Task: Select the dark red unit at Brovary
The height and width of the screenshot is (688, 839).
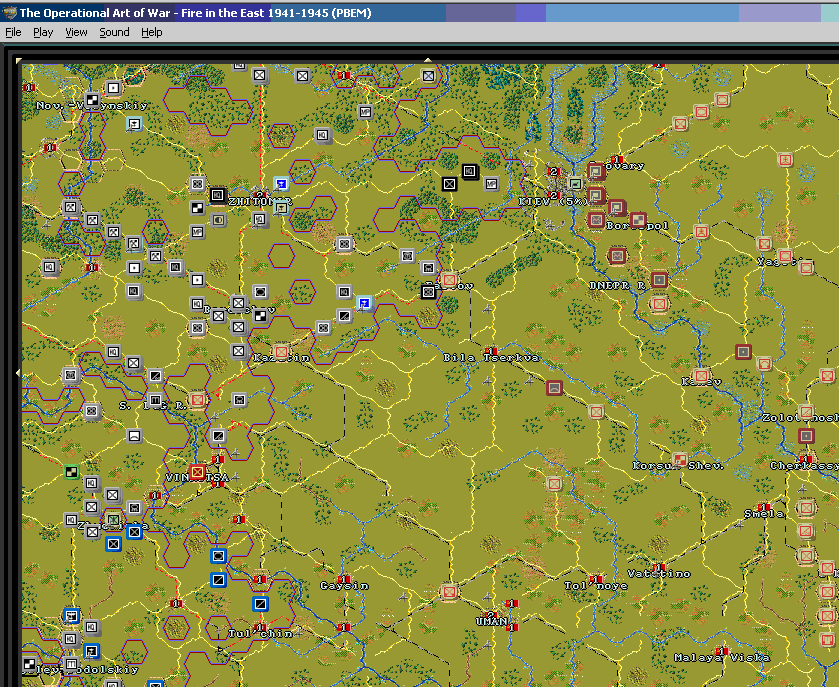Action: tap(596, 171)
